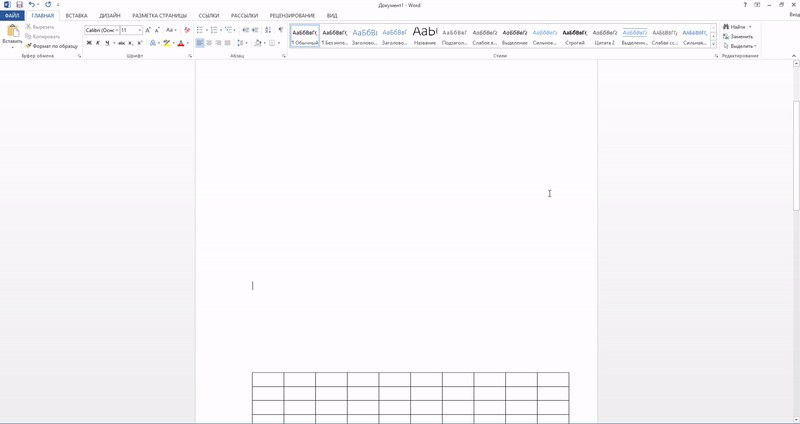Click the vertical scrollbar thumb

pos(796,155)
